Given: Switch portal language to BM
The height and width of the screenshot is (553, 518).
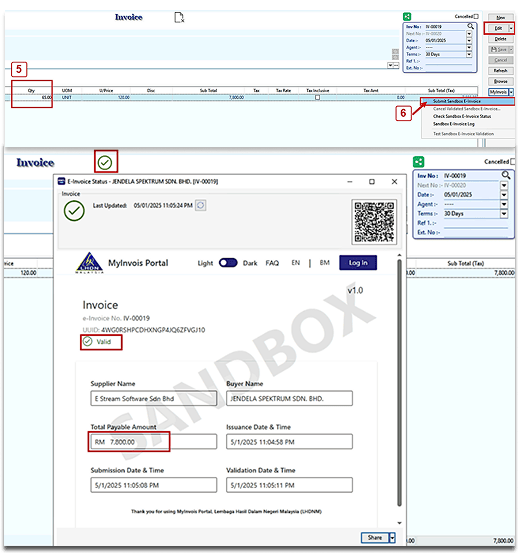Looking at the screenshot, I should [x=324, y=263].
